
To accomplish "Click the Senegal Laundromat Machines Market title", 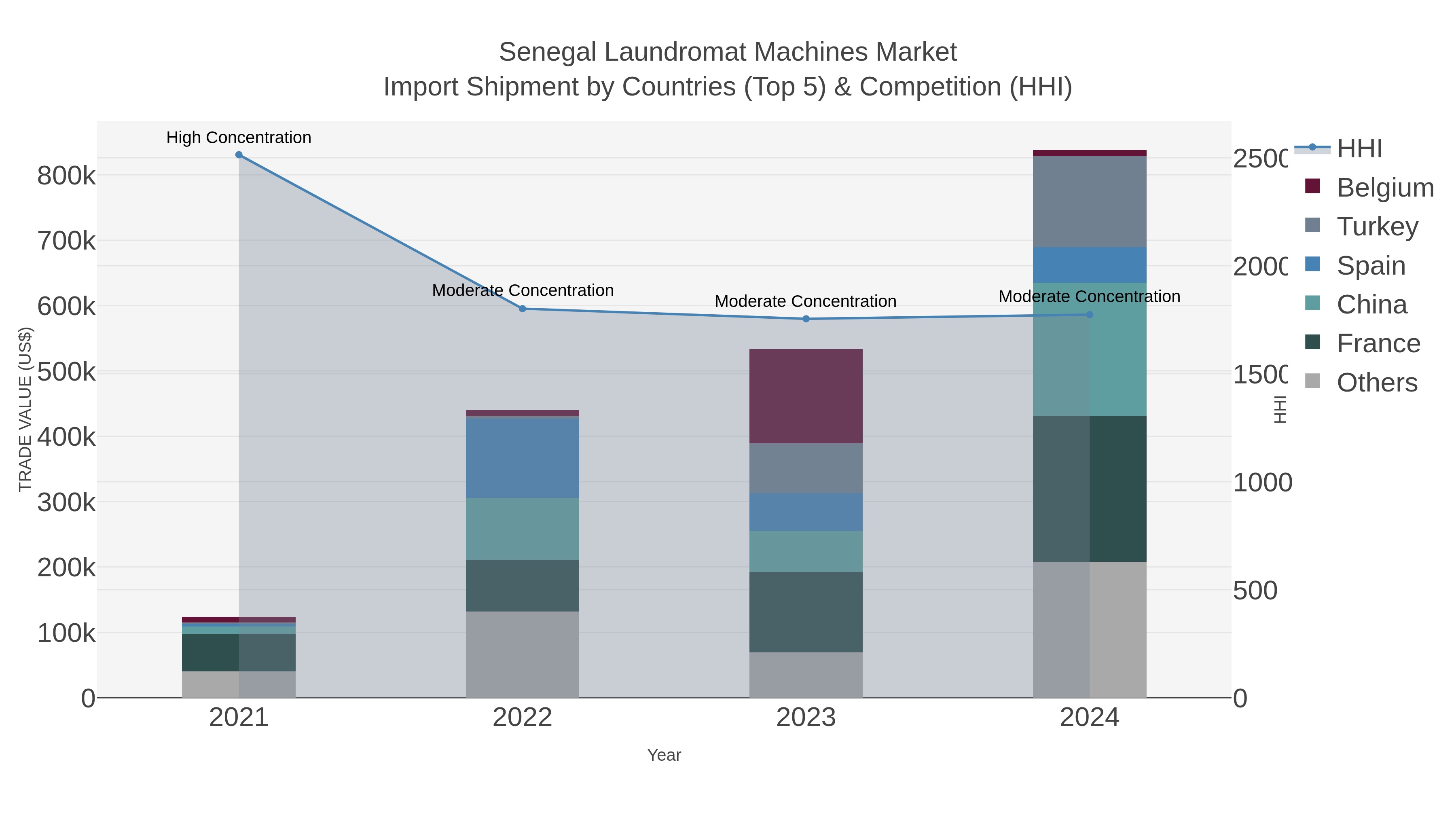I will point(728,52).
